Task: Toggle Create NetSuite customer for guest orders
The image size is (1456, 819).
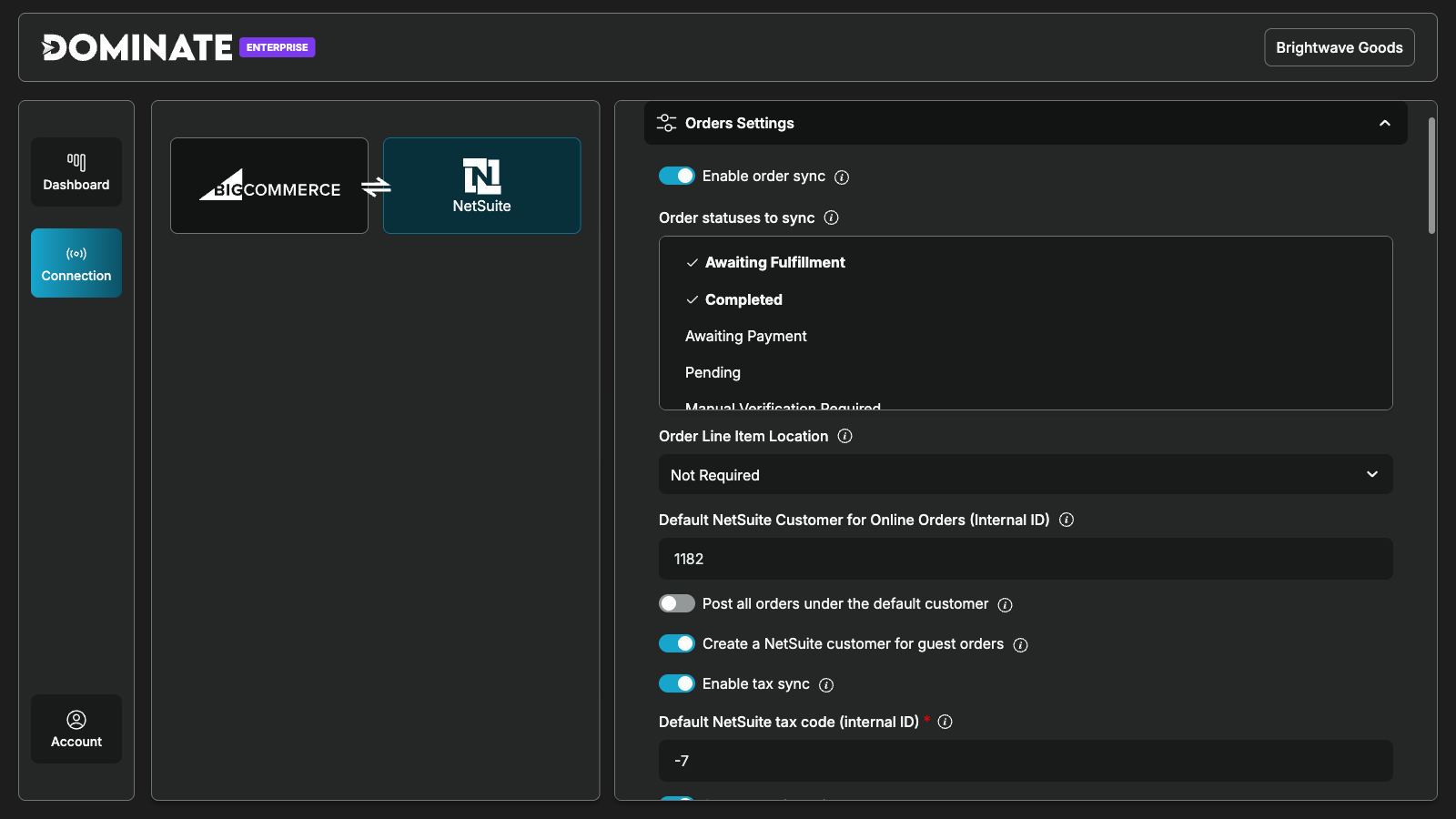Action: 677,643
